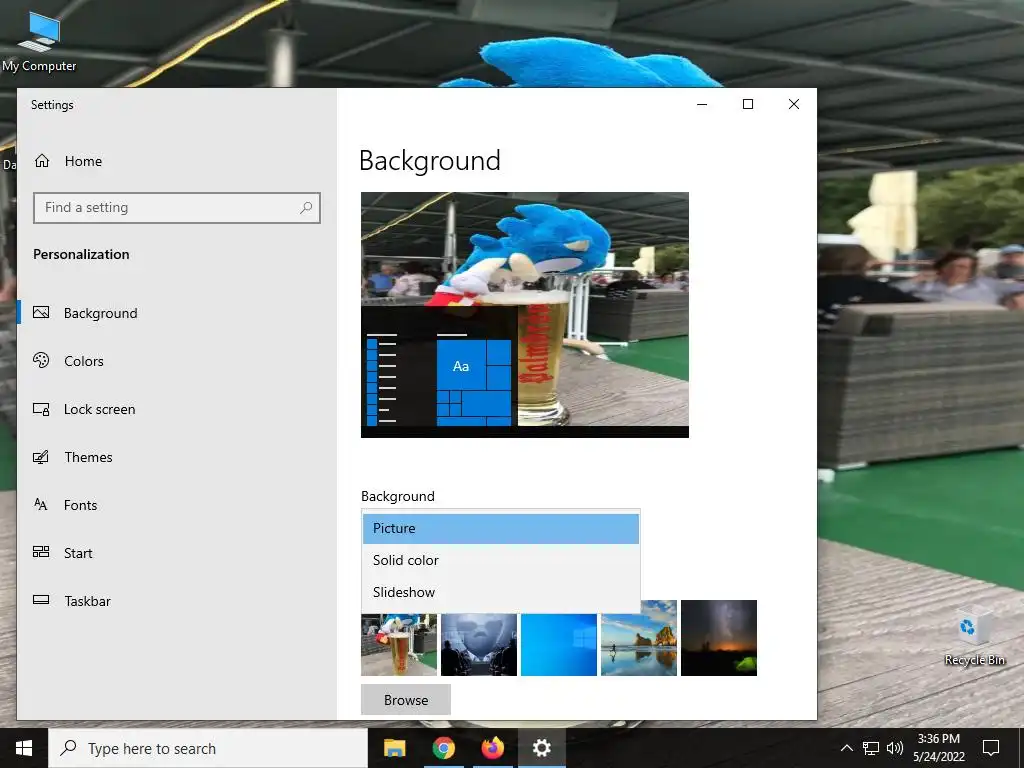Launch Firefox from the taskbar
Image resolution: width=1024 pixels, height=768 pixels.
(492, 748)
